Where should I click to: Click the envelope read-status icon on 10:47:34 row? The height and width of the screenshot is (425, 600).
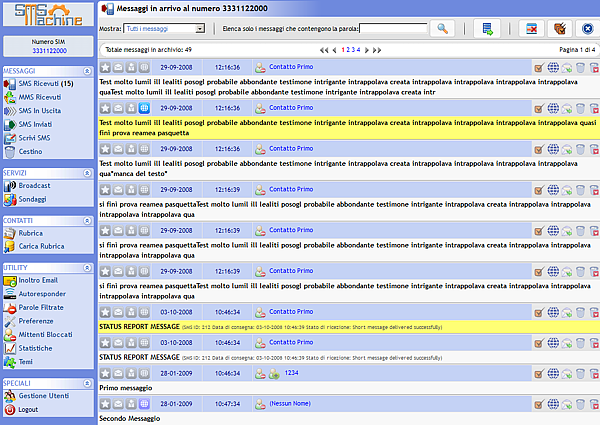tap(118, 404)
